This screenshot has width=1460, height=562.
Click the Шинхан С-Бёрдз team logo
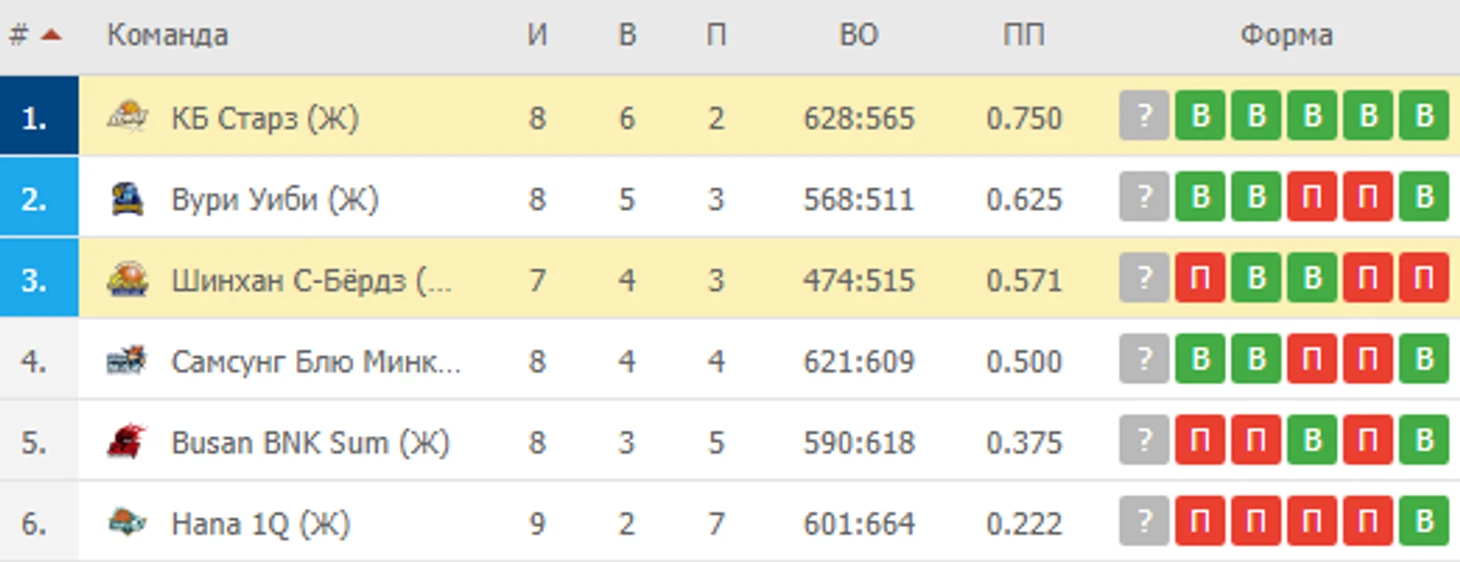tap(128, 280)
